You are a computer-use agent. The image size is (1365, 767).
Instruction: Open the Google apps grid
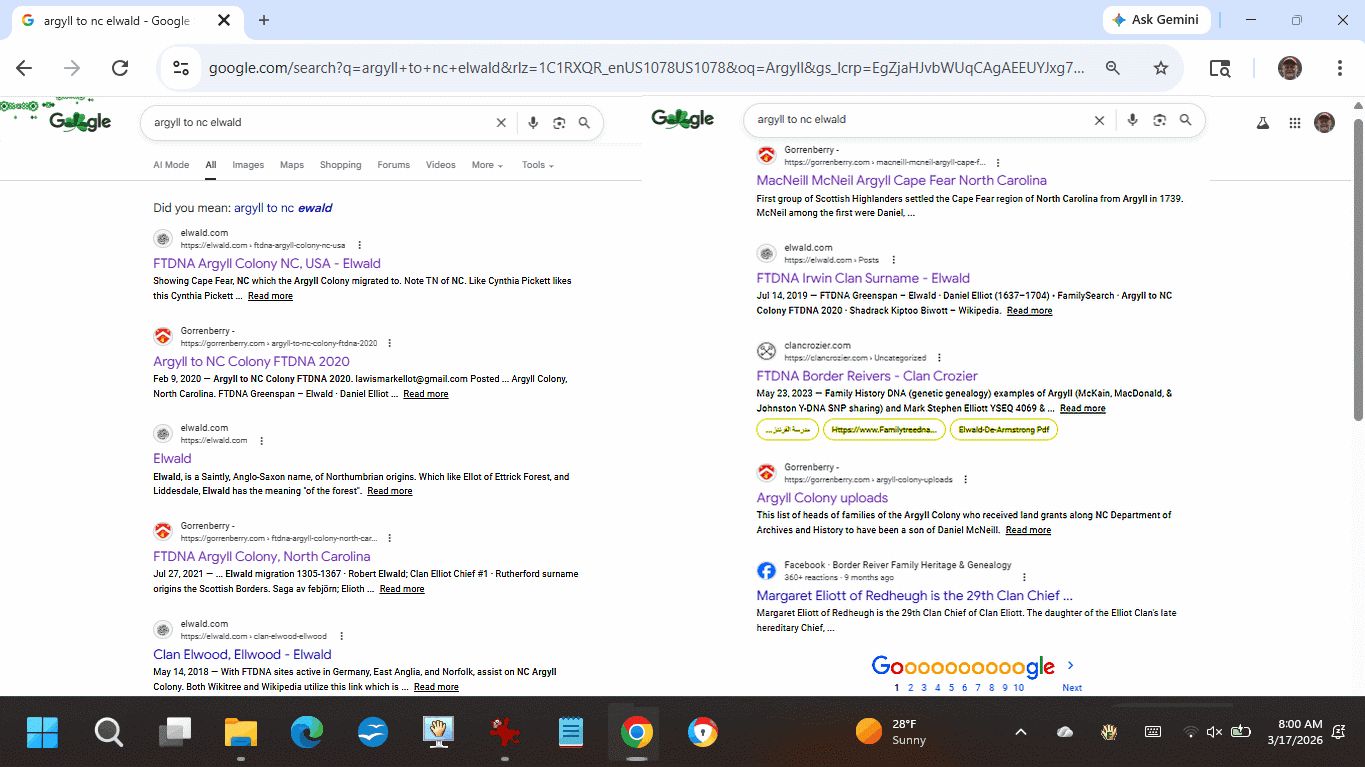pyautogui.click(x=1295, y=123)
